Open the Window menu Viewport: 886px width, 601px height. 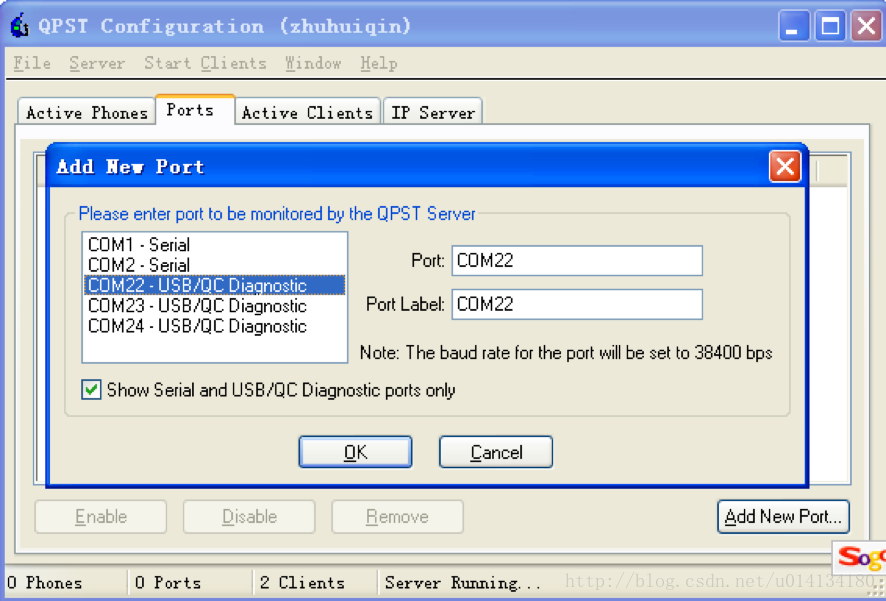(x=313, y=63)
